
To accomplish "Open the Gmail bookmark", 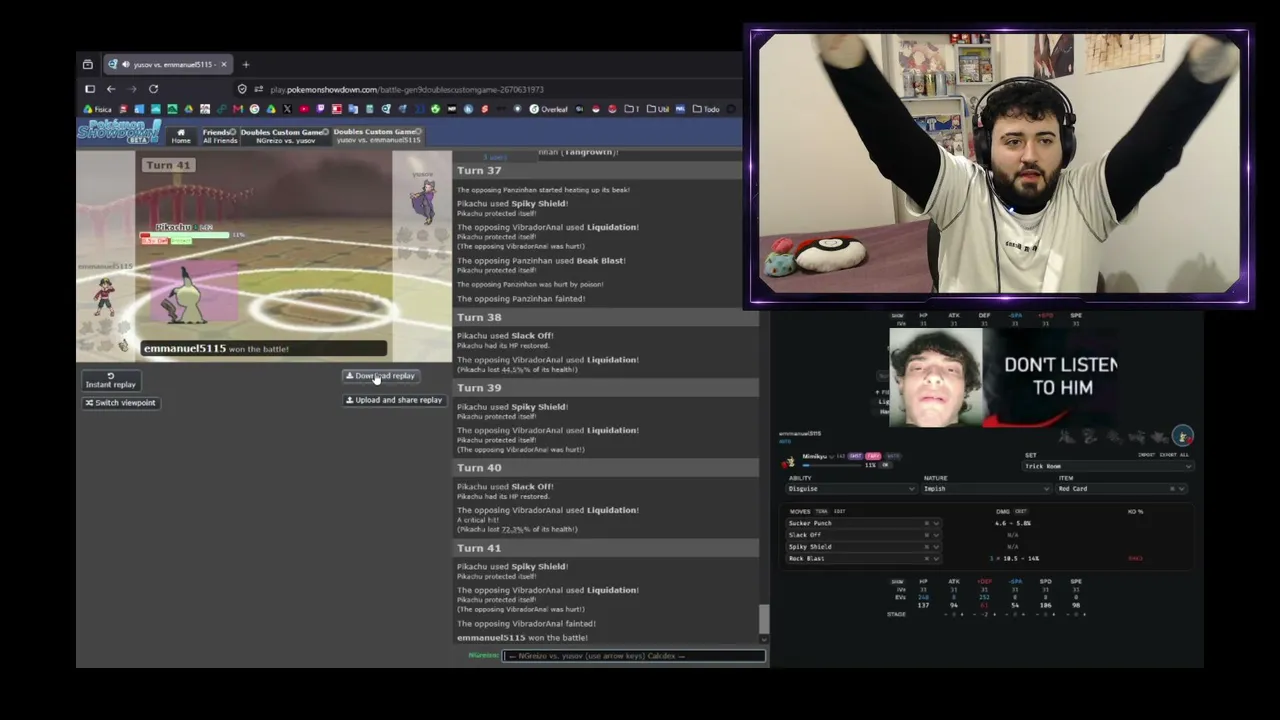I will 238,109.
